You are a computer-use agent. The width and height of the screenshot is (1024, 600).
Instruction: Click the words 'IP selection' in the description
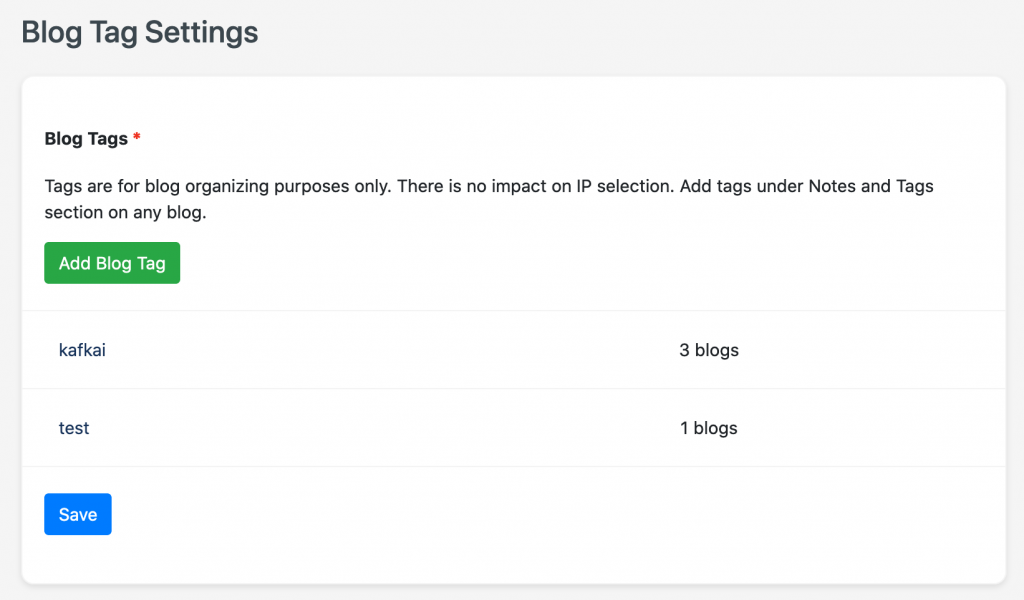(625, 186)
